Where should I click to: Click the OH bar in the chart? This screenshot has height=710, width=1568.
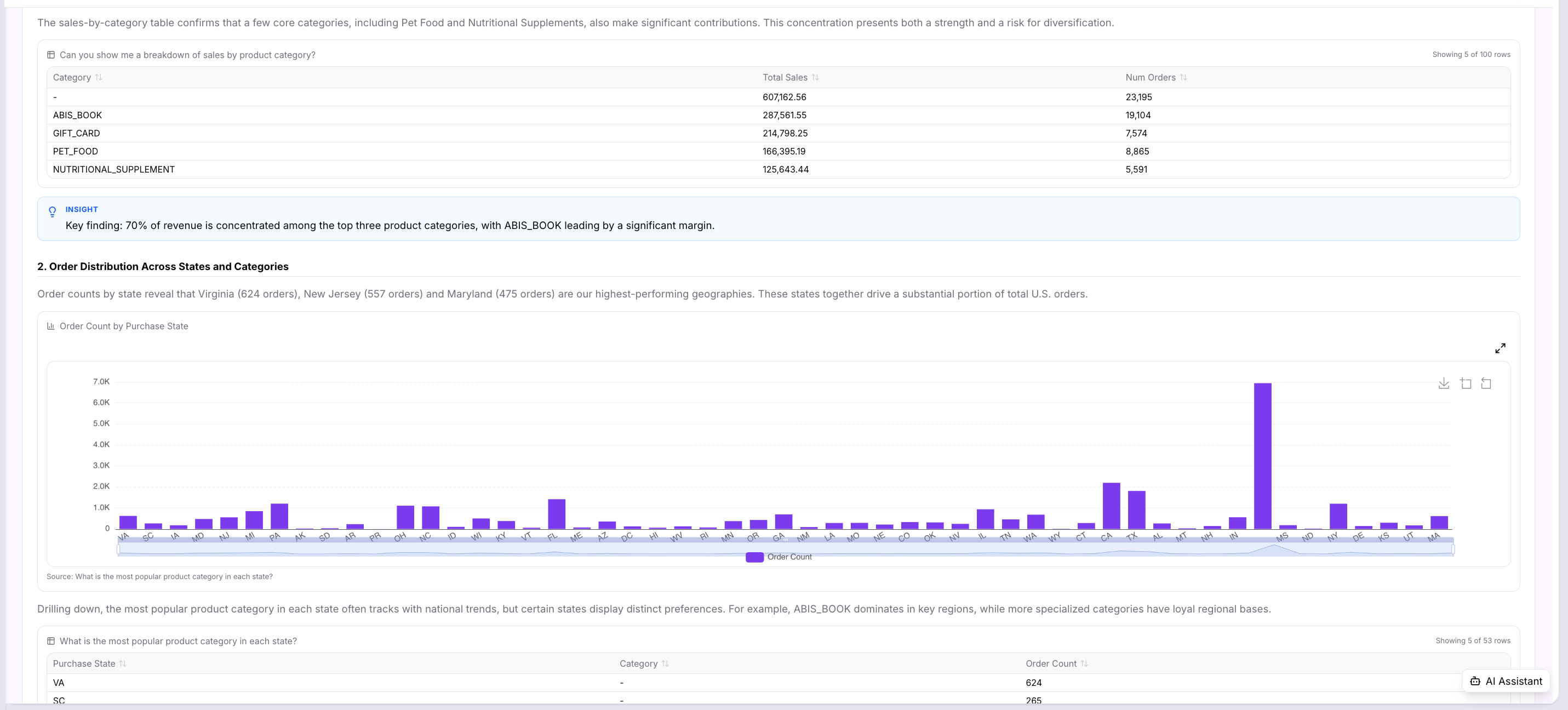click(405, 517)
